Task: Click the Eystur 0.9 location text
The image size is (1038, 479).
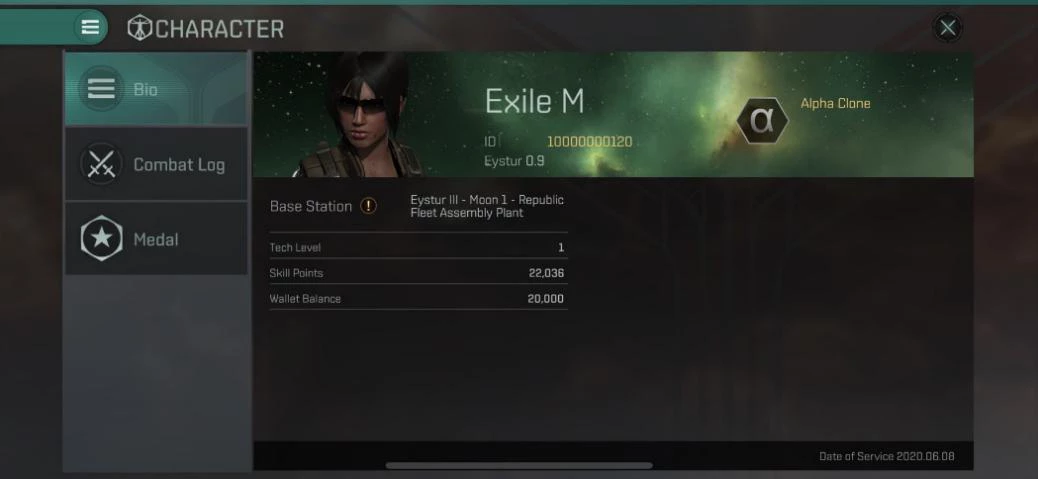Action: [x=514, y=161]
